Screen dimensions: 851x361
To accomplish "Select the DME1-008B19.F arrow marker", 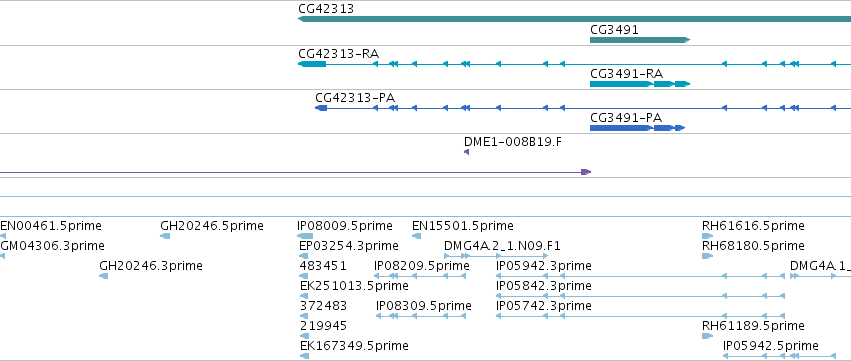I will pos(466,152).
